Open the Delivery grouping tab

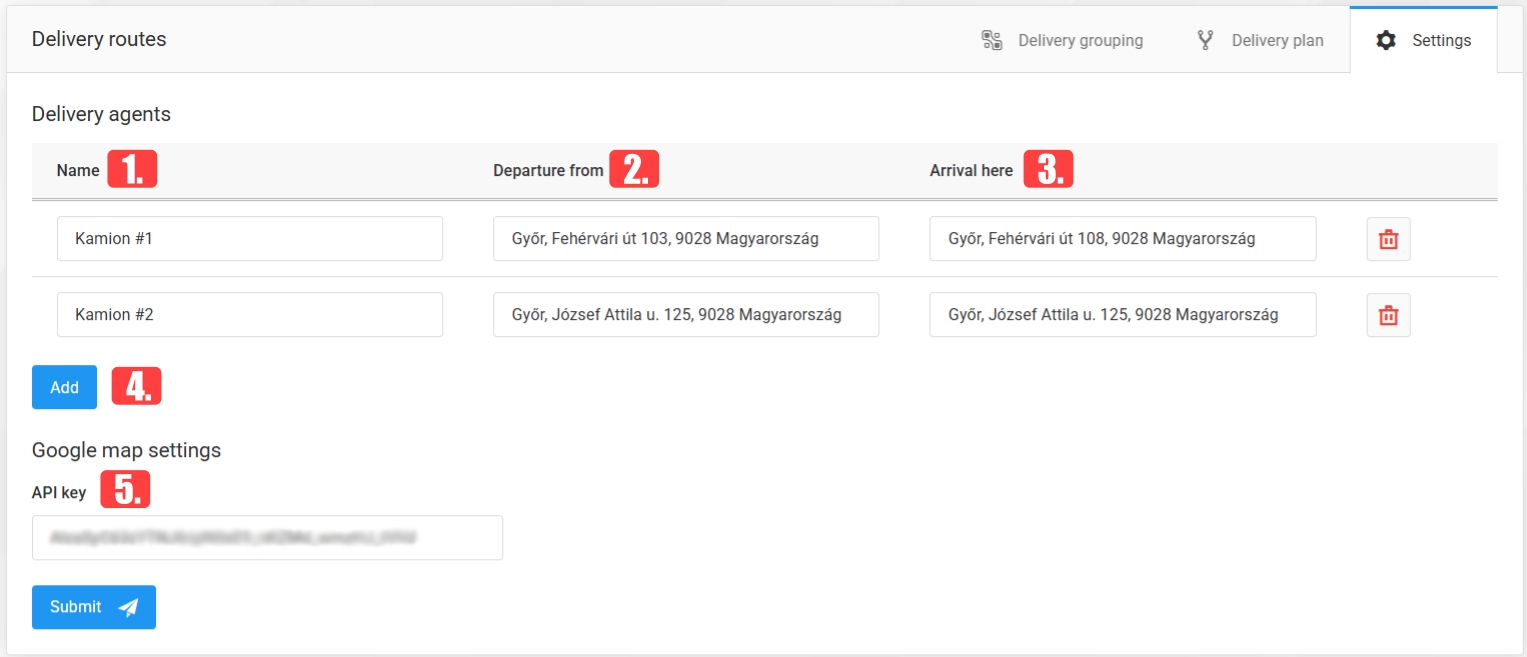point(1062,40)
